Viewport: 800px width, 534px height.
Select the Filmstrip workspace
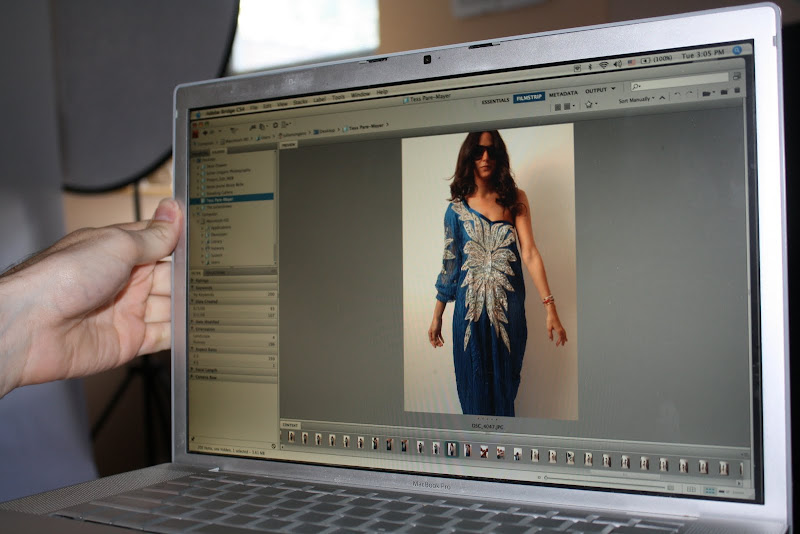tap(529, 97)
